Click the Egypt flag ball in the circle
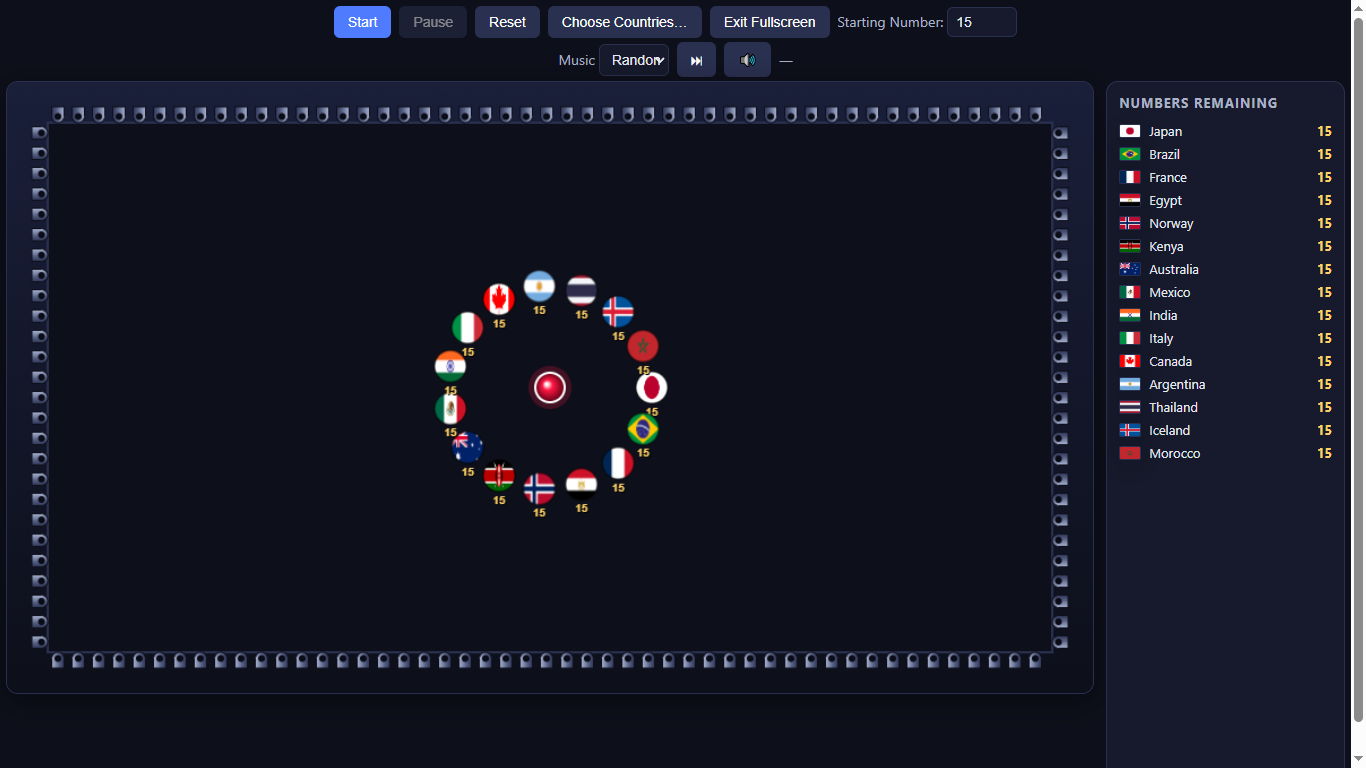 581,484
